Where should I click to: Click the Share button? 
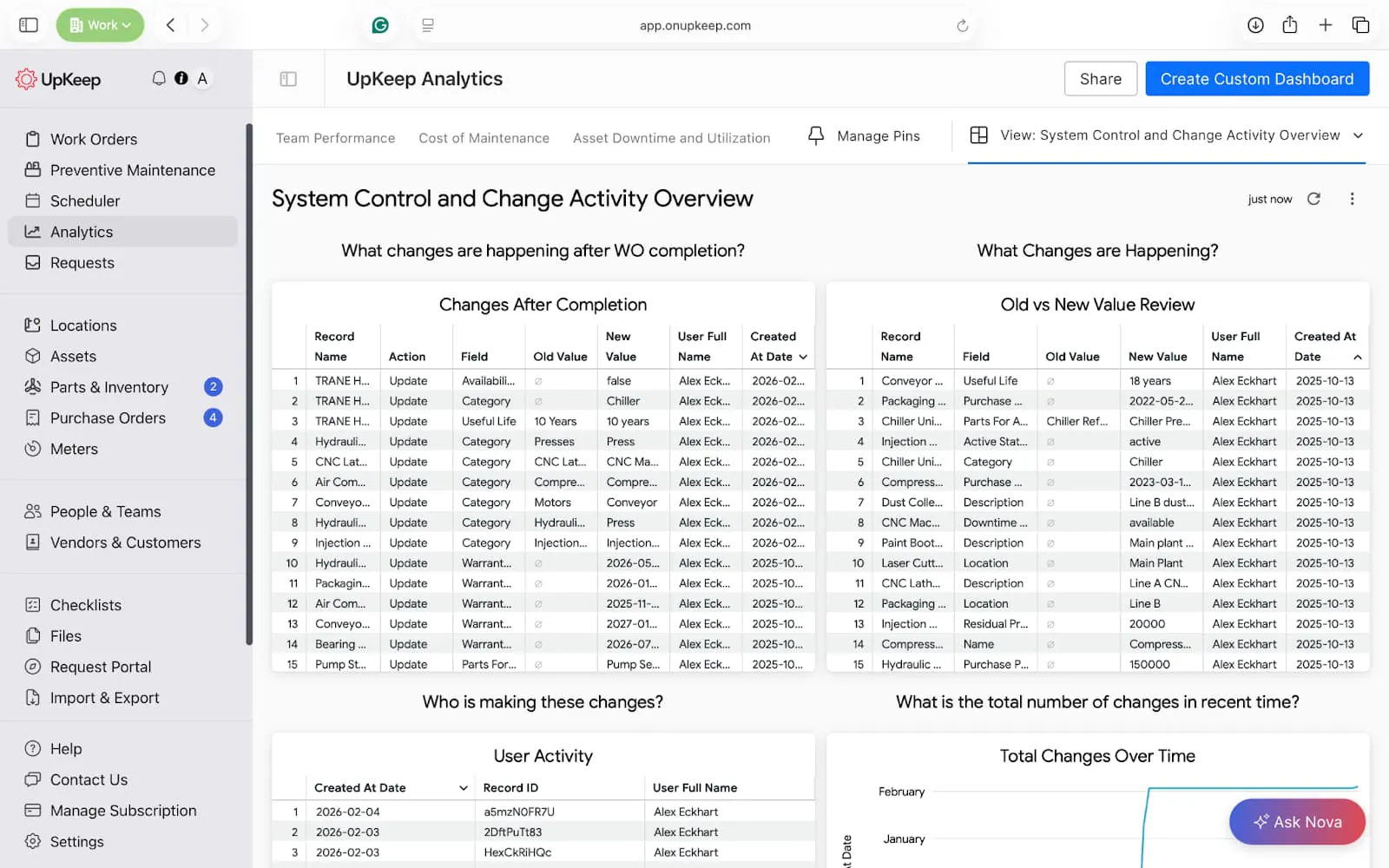[1100, 79]
